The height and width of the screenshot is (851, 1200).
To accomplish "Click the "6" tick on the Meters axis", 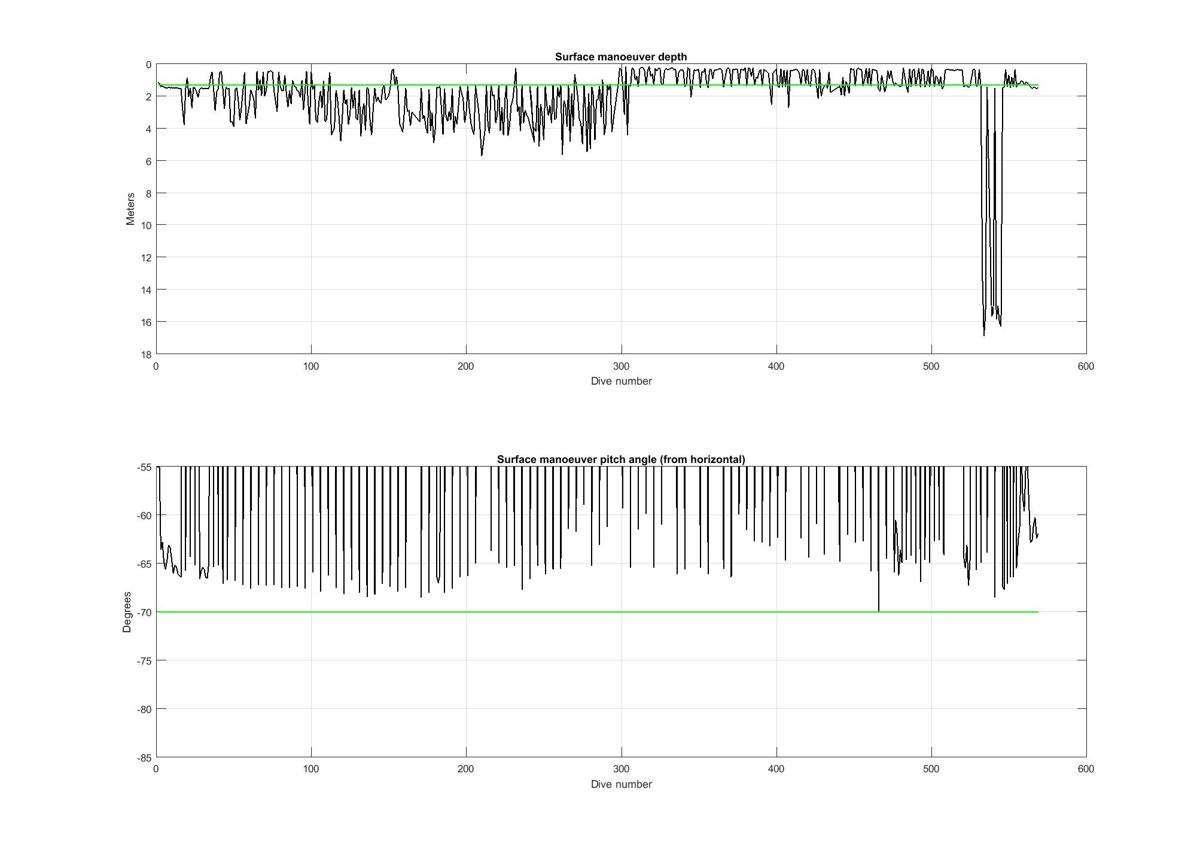I will pyautogui.click(x=148, y=161).
